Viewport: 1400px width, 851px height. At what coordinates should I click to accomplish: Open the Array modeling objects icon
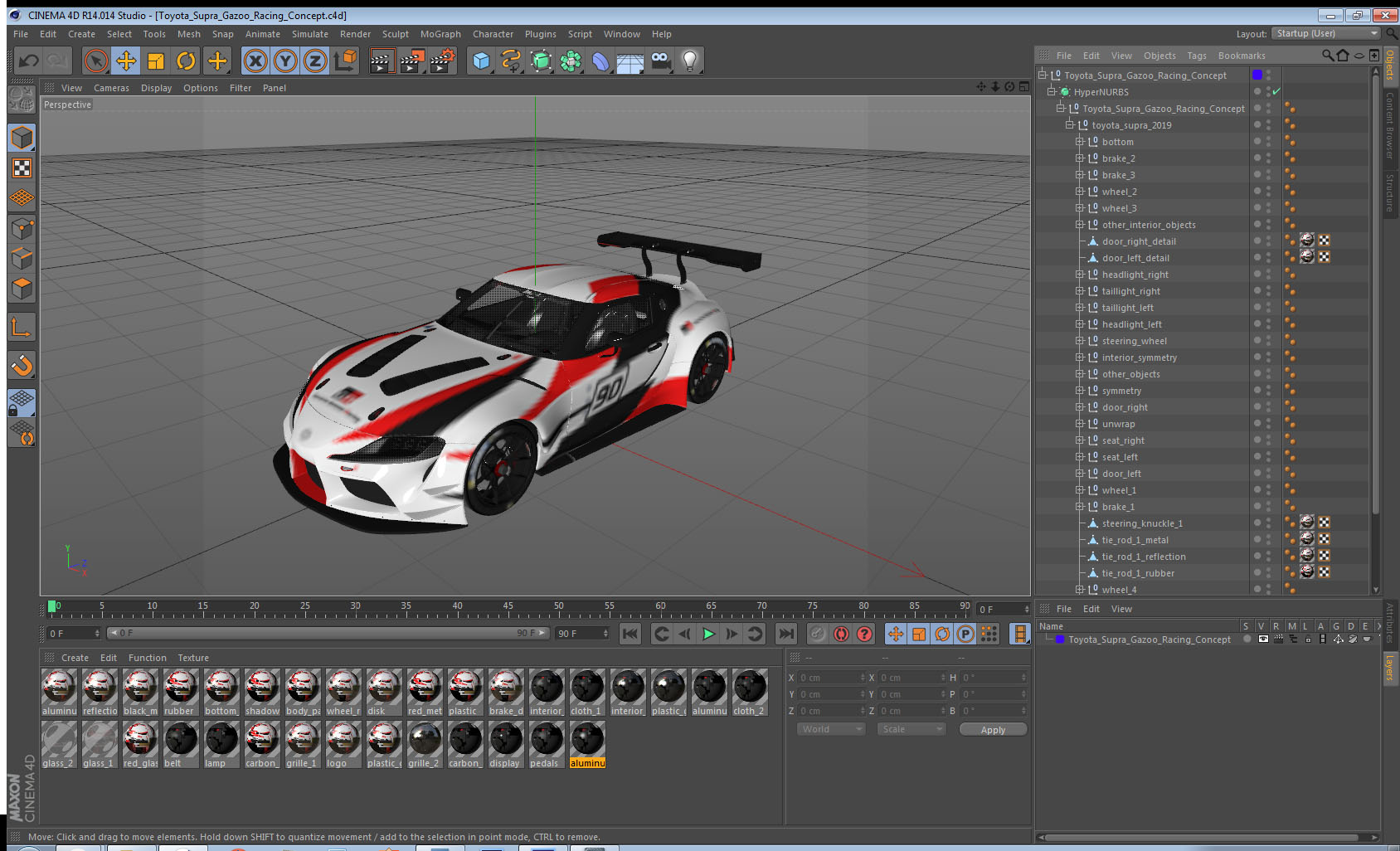tap(571, 61)
